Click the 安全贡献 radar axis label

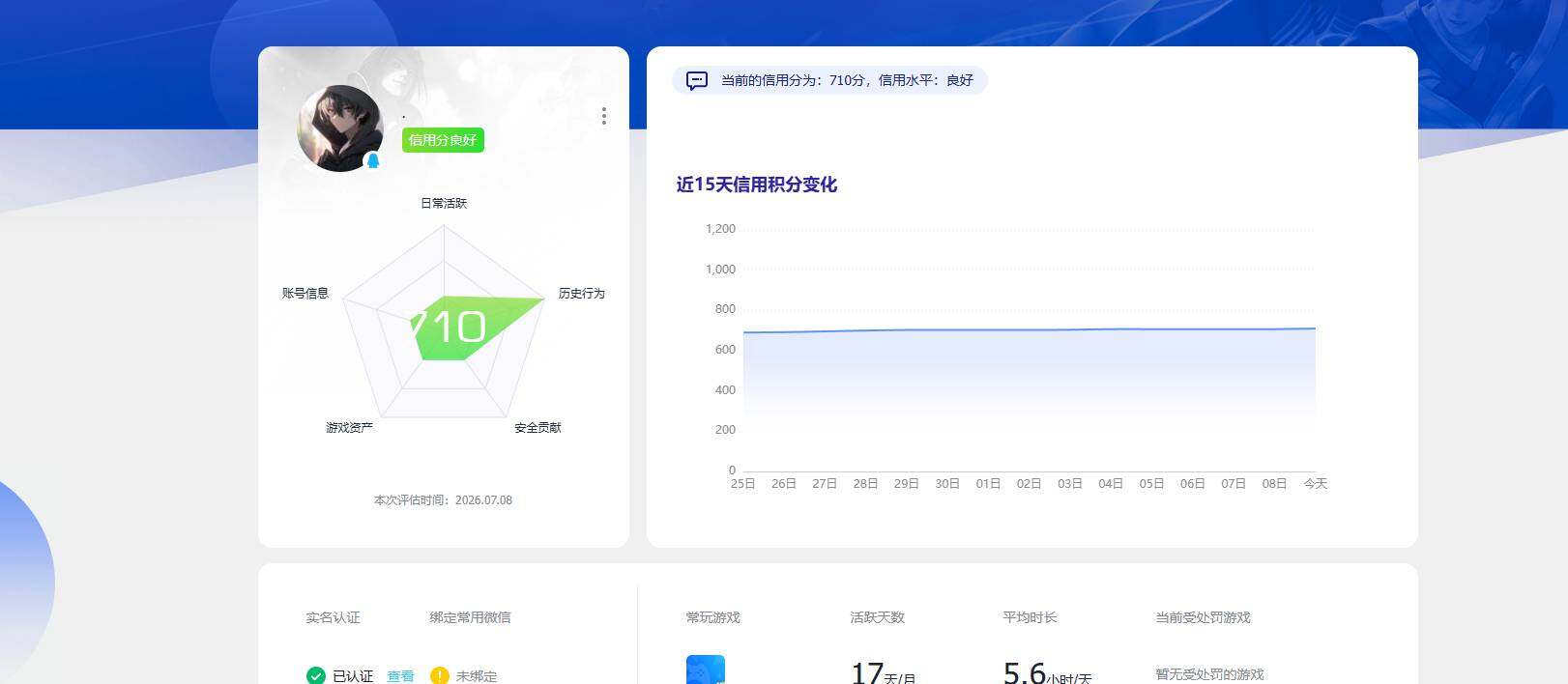tap(537, 427)
